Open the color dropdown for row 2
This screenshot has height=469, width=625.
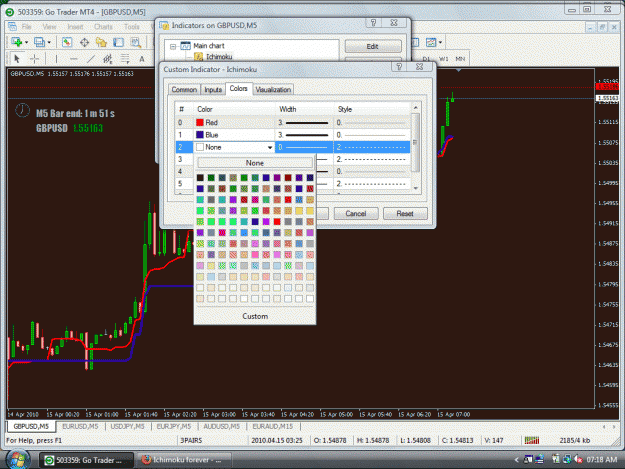coord(270,147)
